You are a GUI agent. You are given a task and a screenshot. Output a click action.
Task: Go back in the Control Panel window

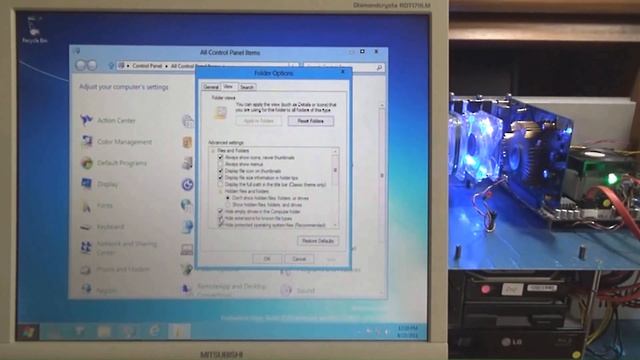[80, 65]
